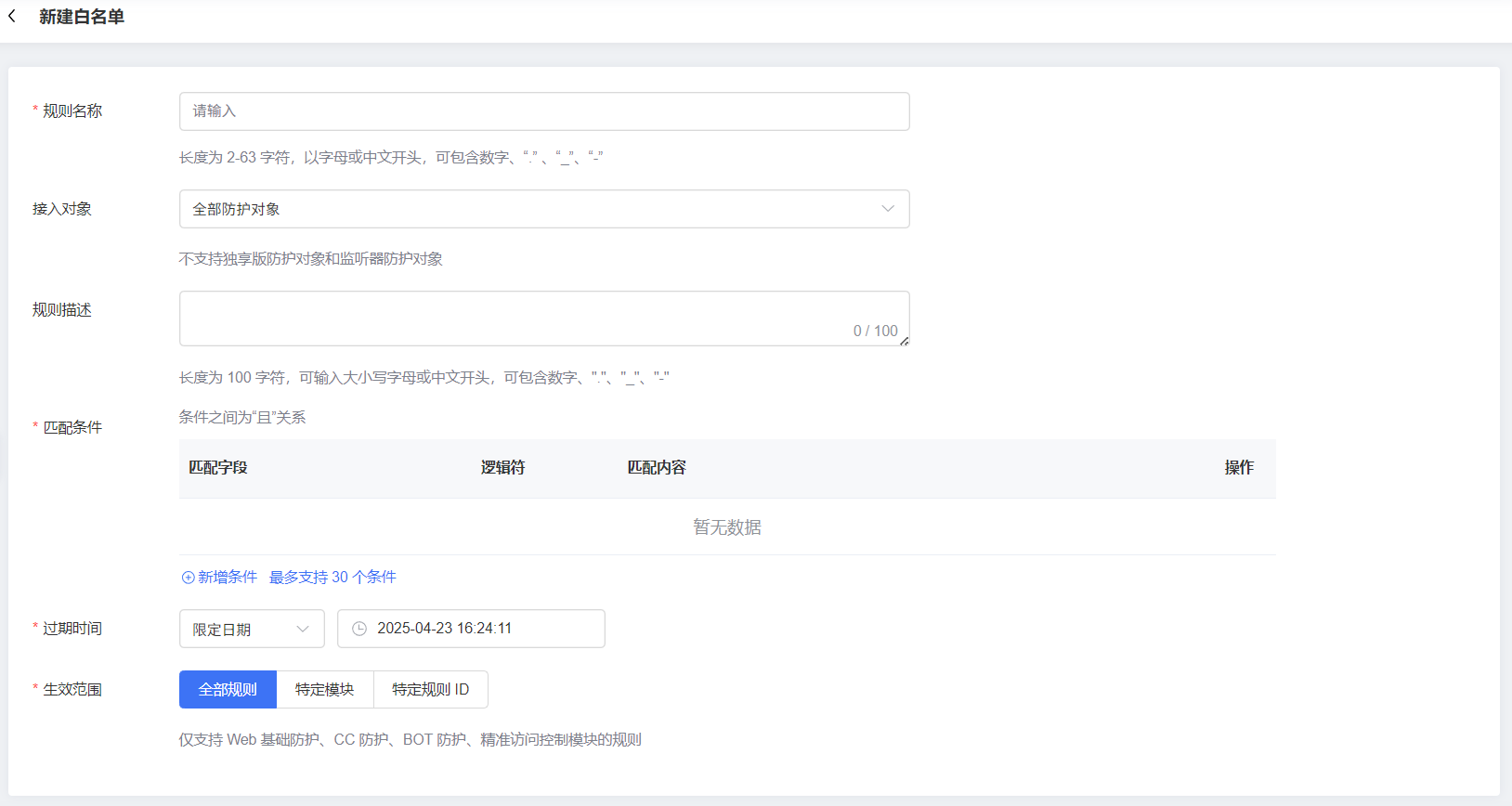This screenshot has width=1512, height=806.
Task: Select the 特定规则 ID scope option
Action: pyautogui.click(x=431, y=689)
